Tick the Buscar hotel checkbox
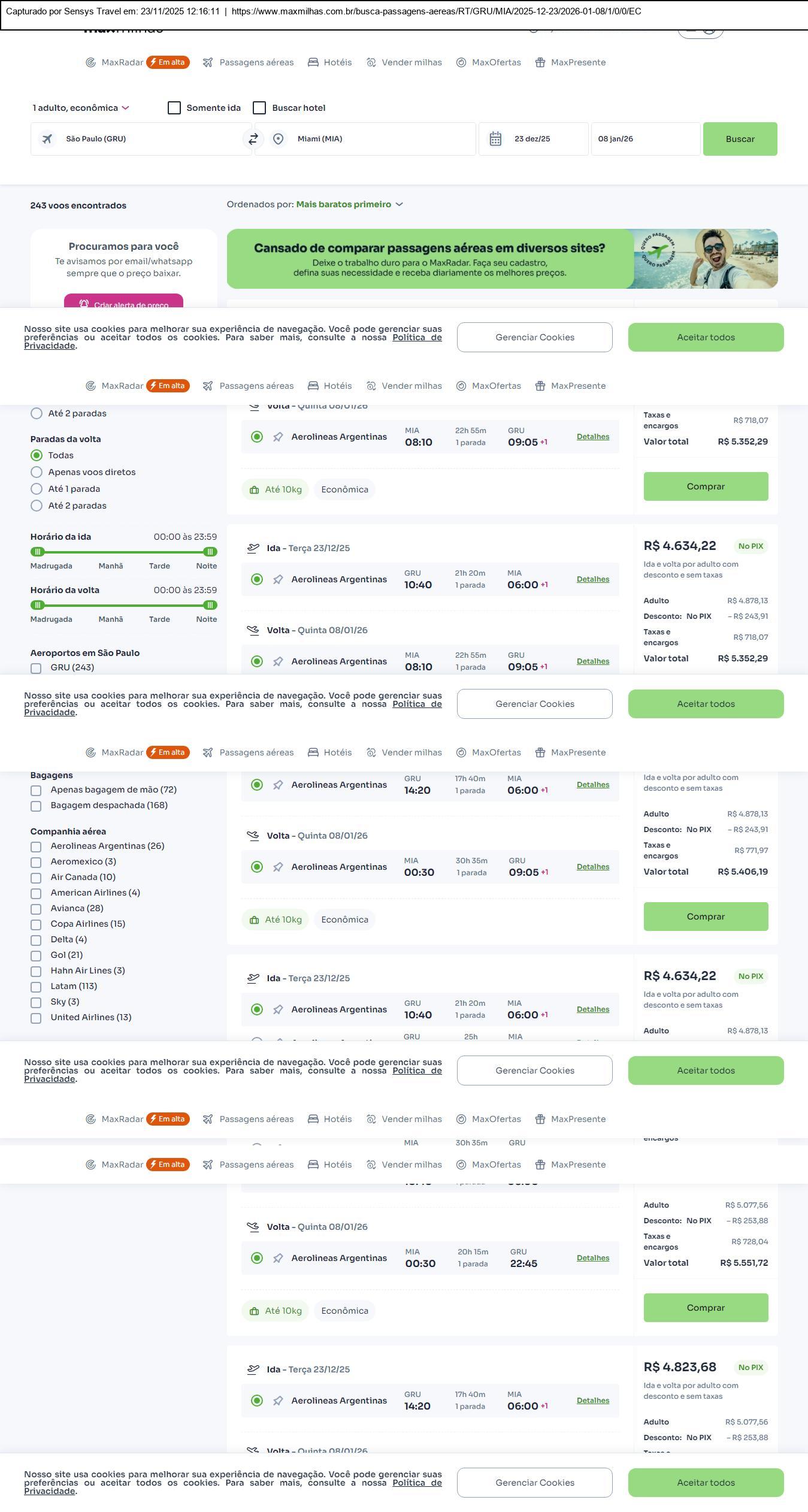 (x=259, y=108)
